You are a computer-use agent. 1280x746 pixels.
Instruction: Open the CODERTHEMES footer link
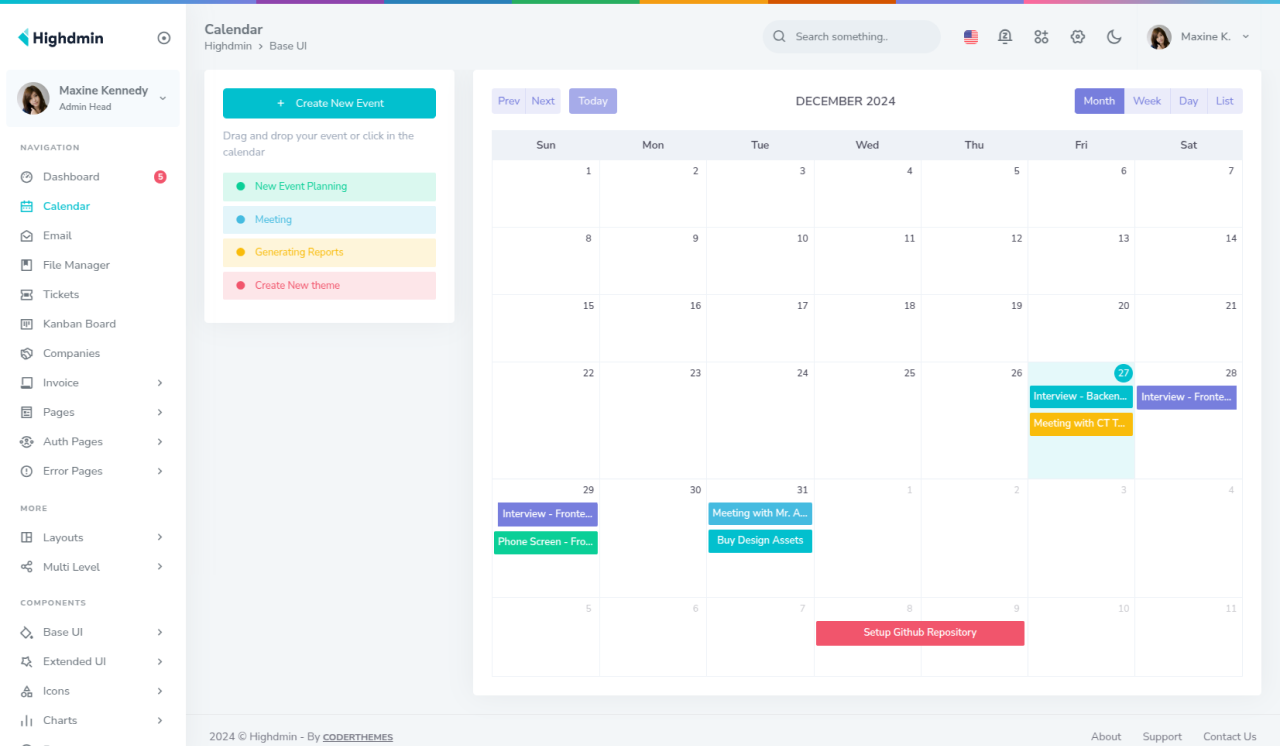pos(358,737)
